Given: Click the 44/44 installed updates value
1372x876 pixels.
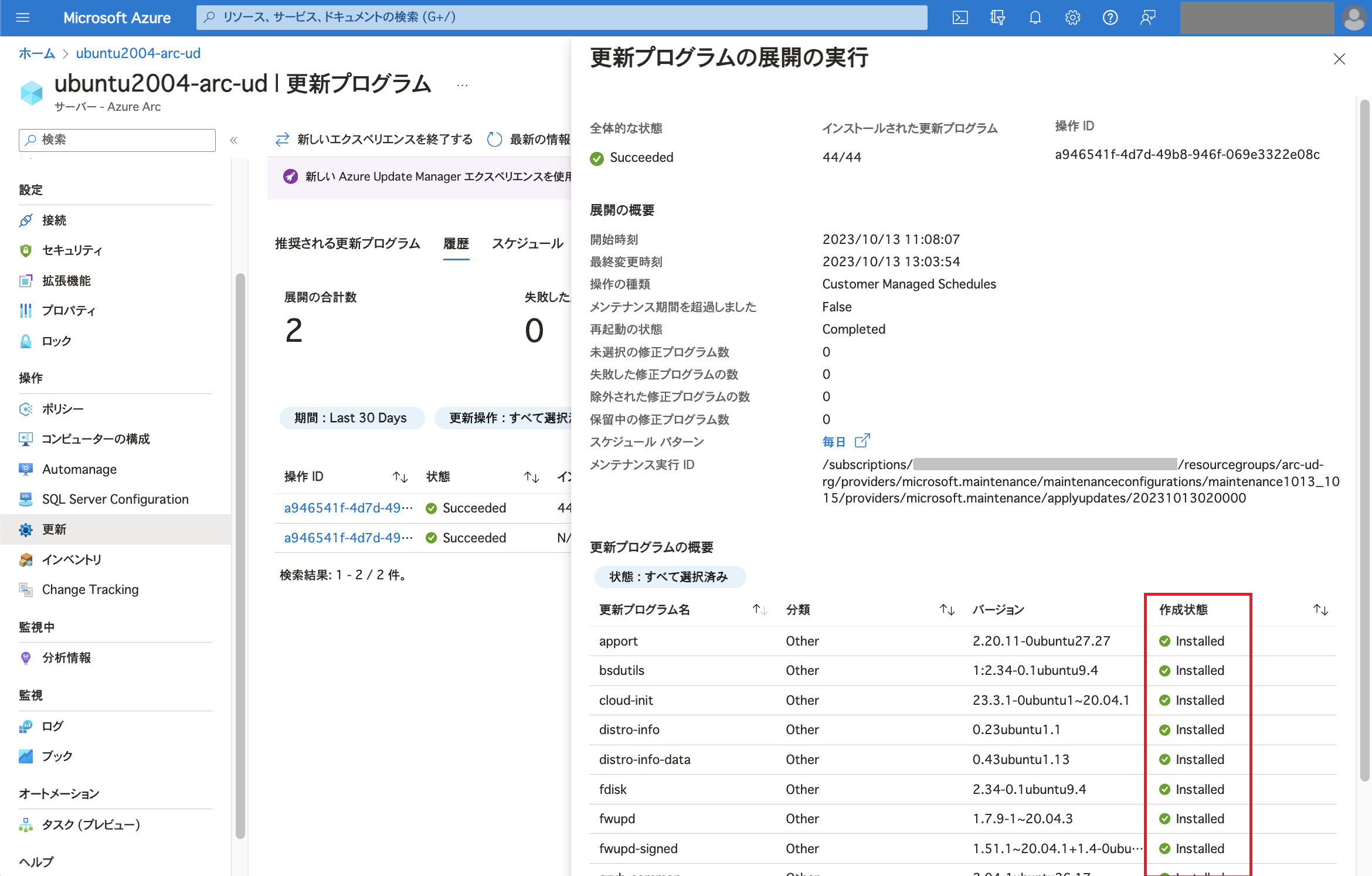Looking at the screenshot, I should pyautogui.click(x=842, y=157).
